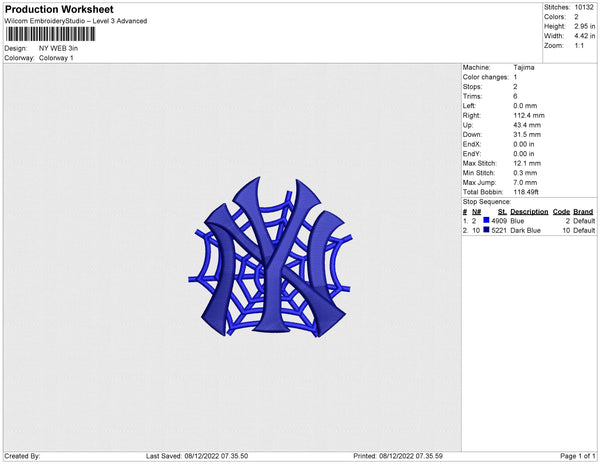Click the Machine value 'Tajima'
The height and width of the screenshot is (464, 600).
524,67
